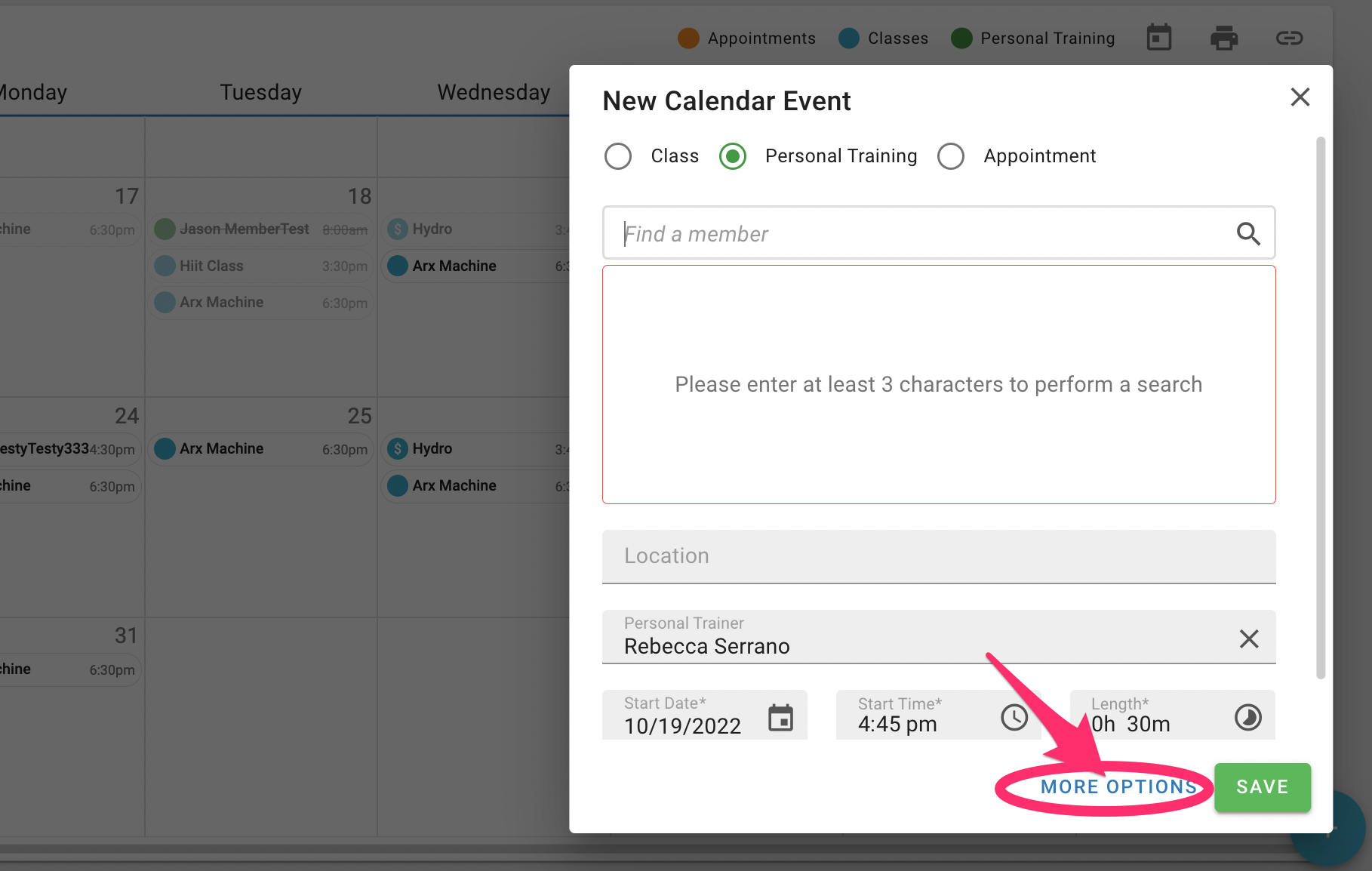
Task: Click the dollar icon on the Hydro event
Action: (x=397, y=229)
